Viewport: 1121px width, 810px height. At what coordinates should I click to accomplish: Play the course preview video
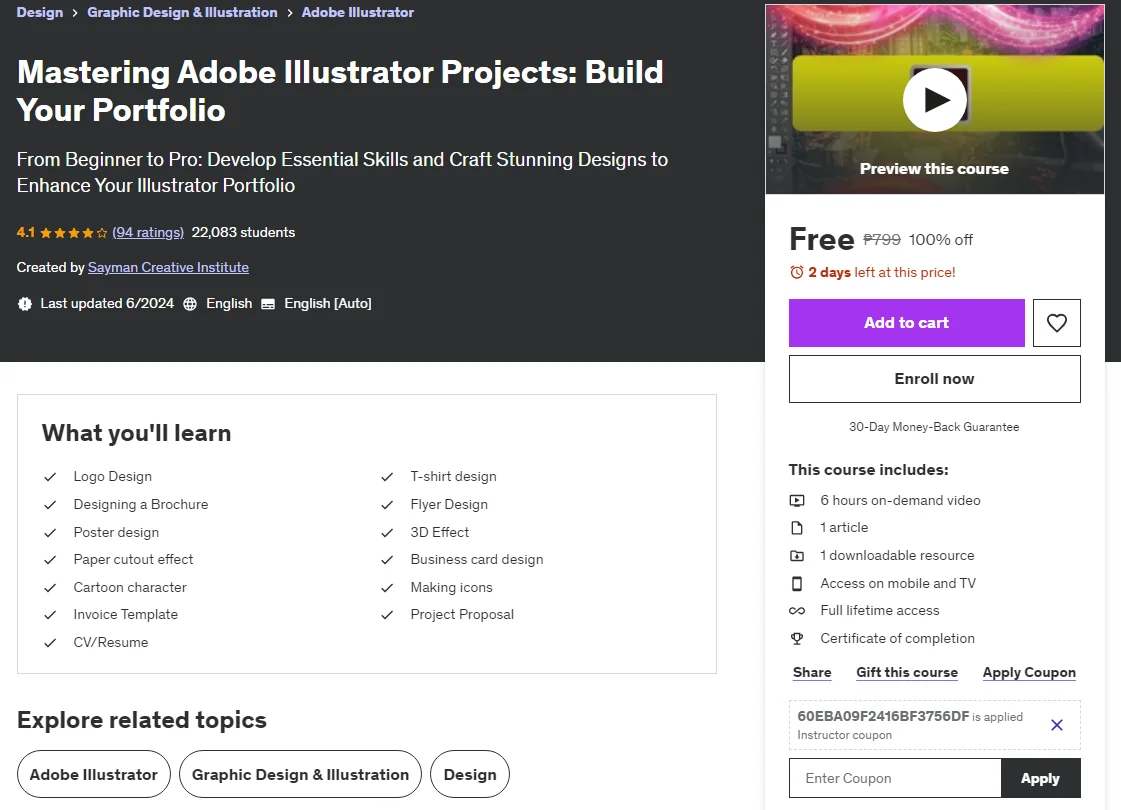tap(934, 100)
